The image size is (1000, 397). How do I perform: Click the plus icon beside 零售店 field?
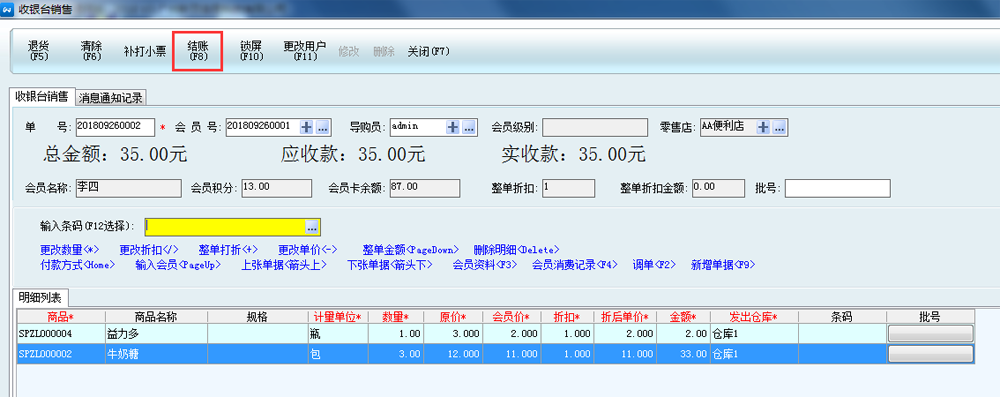(x=763, y=126)
